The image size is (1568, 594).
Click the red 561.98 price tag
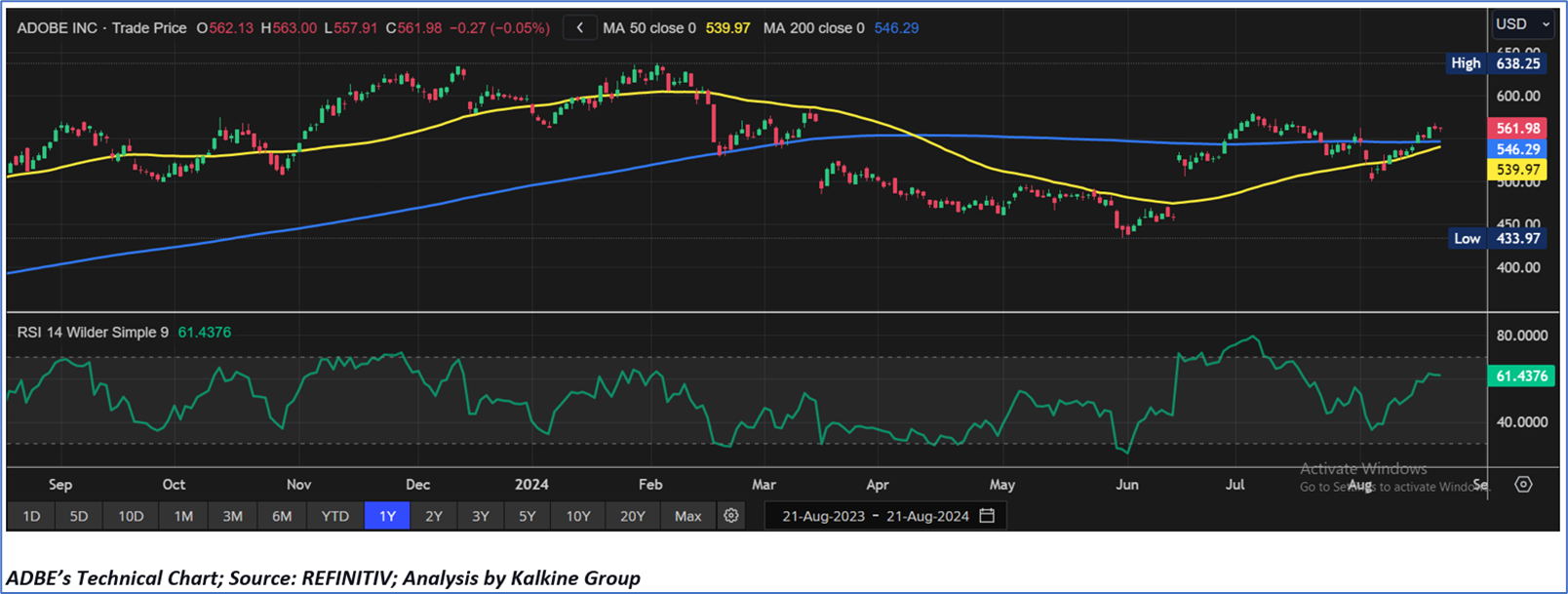pyautogui.click(x=1518, y=128)
